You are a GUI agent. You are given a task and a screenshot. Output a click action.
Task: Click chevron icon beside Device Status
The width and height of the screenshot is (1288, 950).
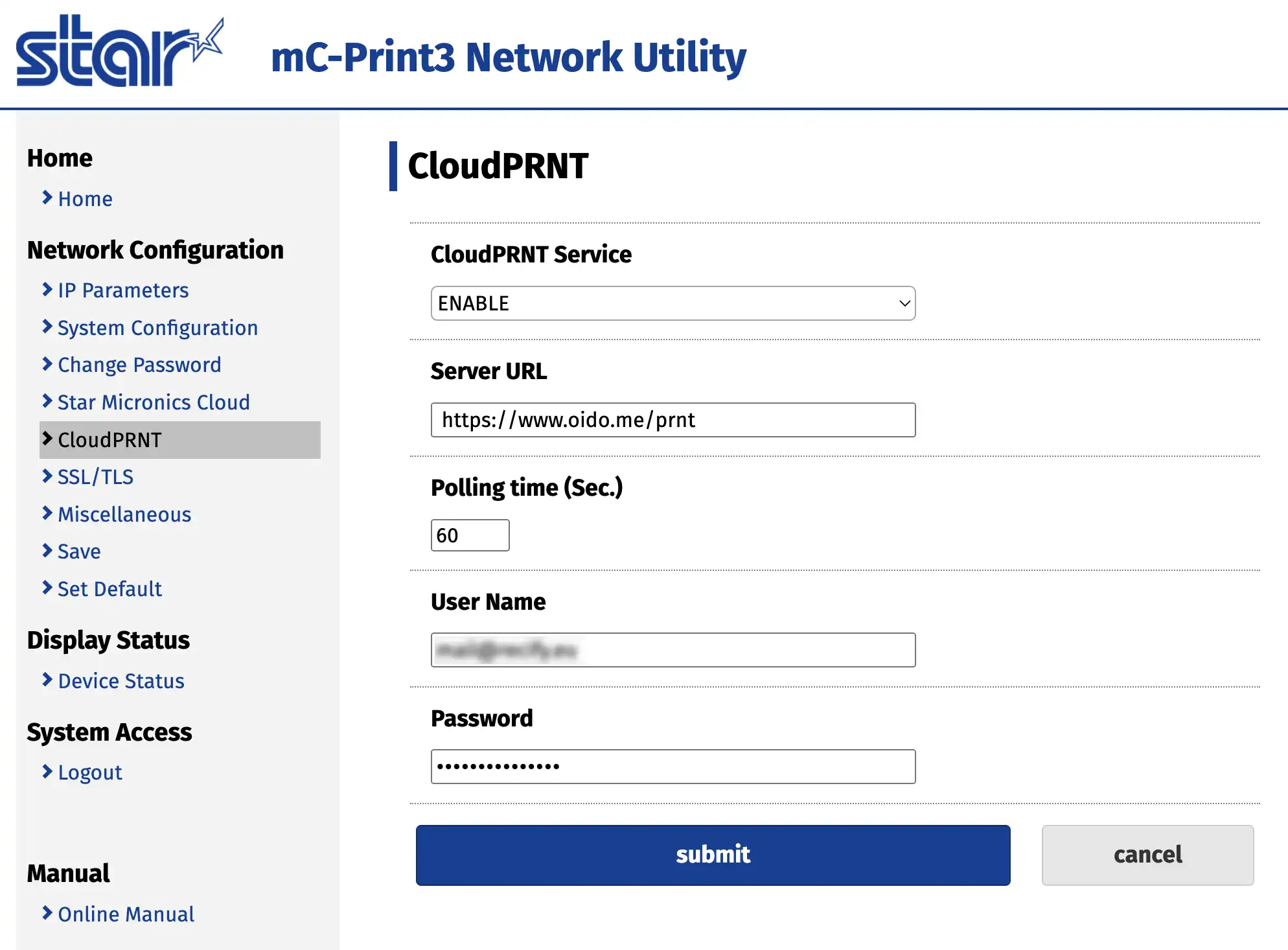click(47, 680)
